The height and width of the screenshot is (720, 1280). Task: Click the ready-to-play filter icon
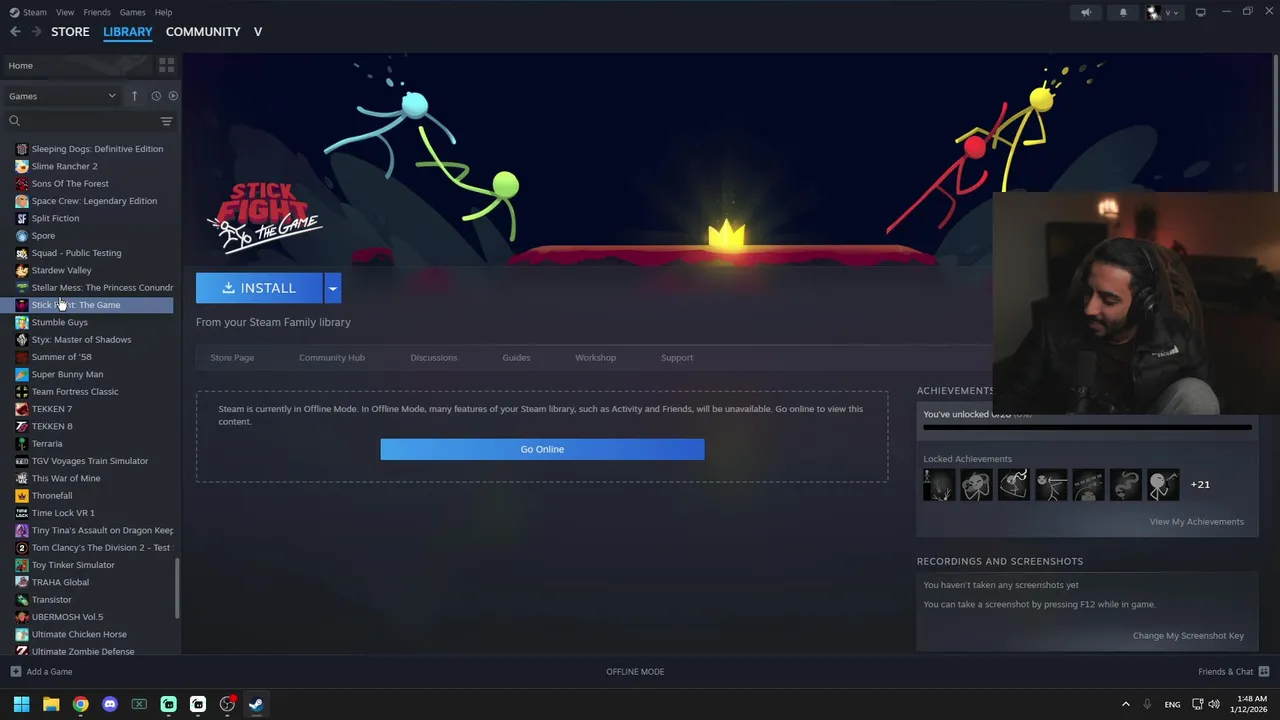(x=173, y=96)
